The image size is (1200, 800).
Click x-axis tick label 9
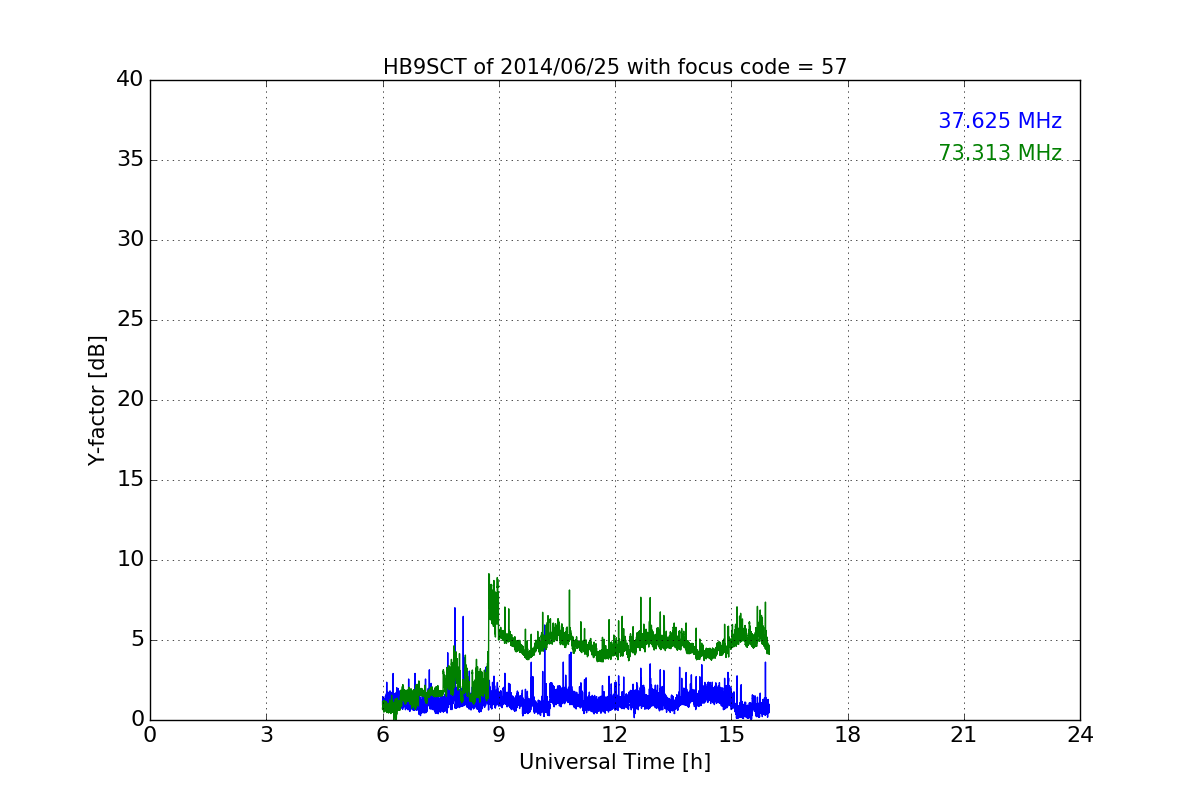coord(499,735)
